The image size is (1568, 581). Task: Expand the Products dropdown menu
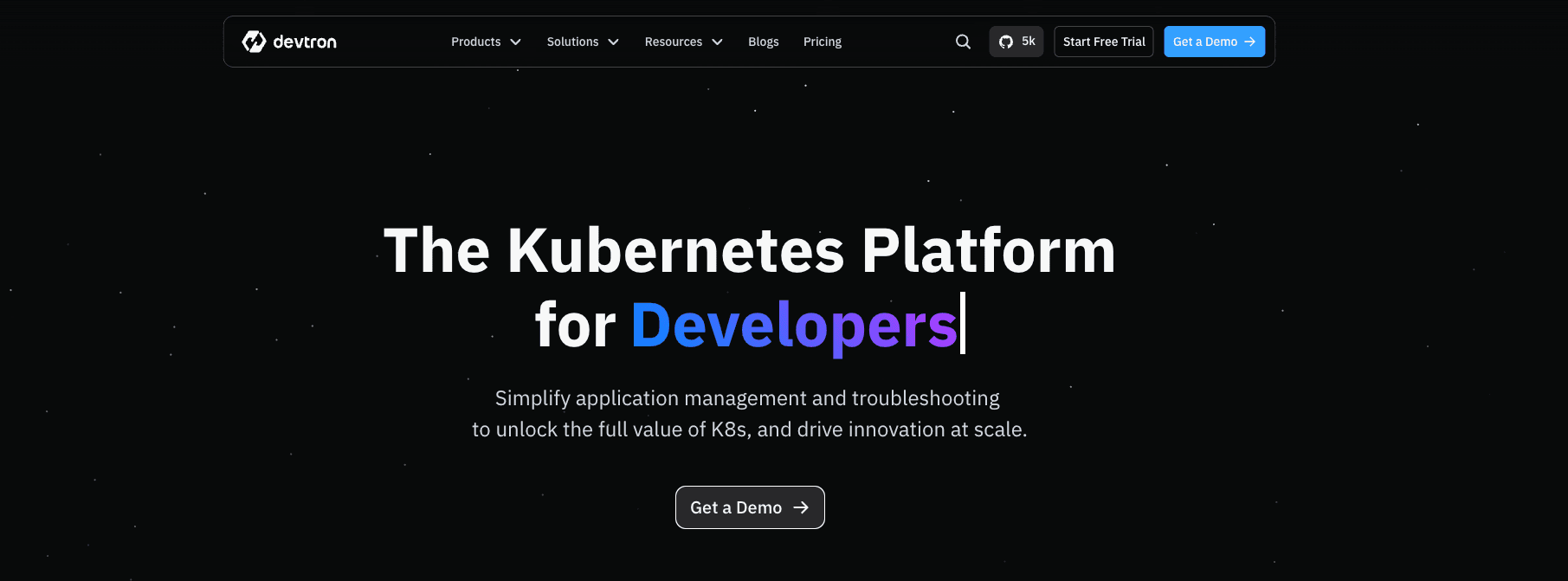(x=486, y=42)
